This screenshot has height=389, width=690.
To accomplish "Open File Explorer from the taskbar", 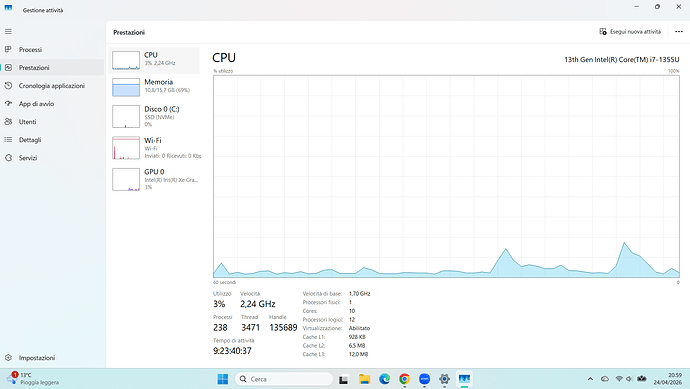I will (x=364, y=379).
